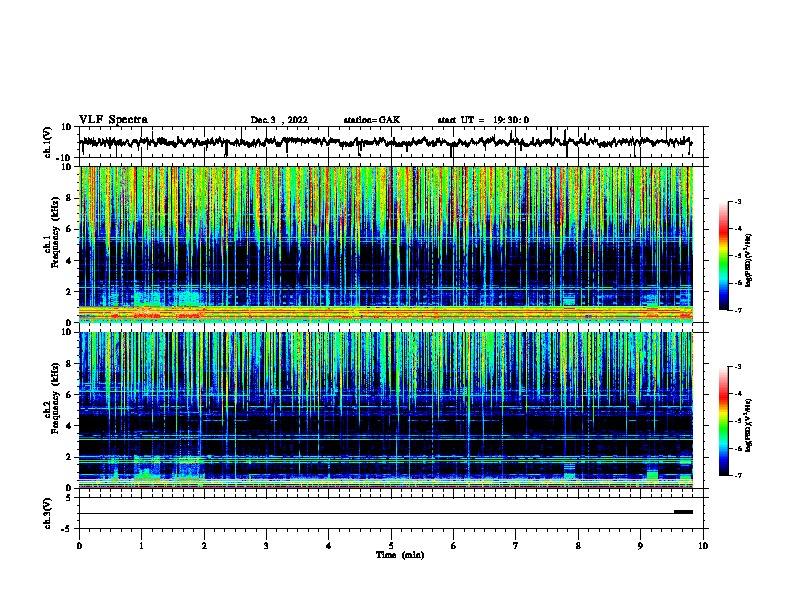
Task: Click the ch.1 color scale log(PSD) label
Action: pos(749,260)
